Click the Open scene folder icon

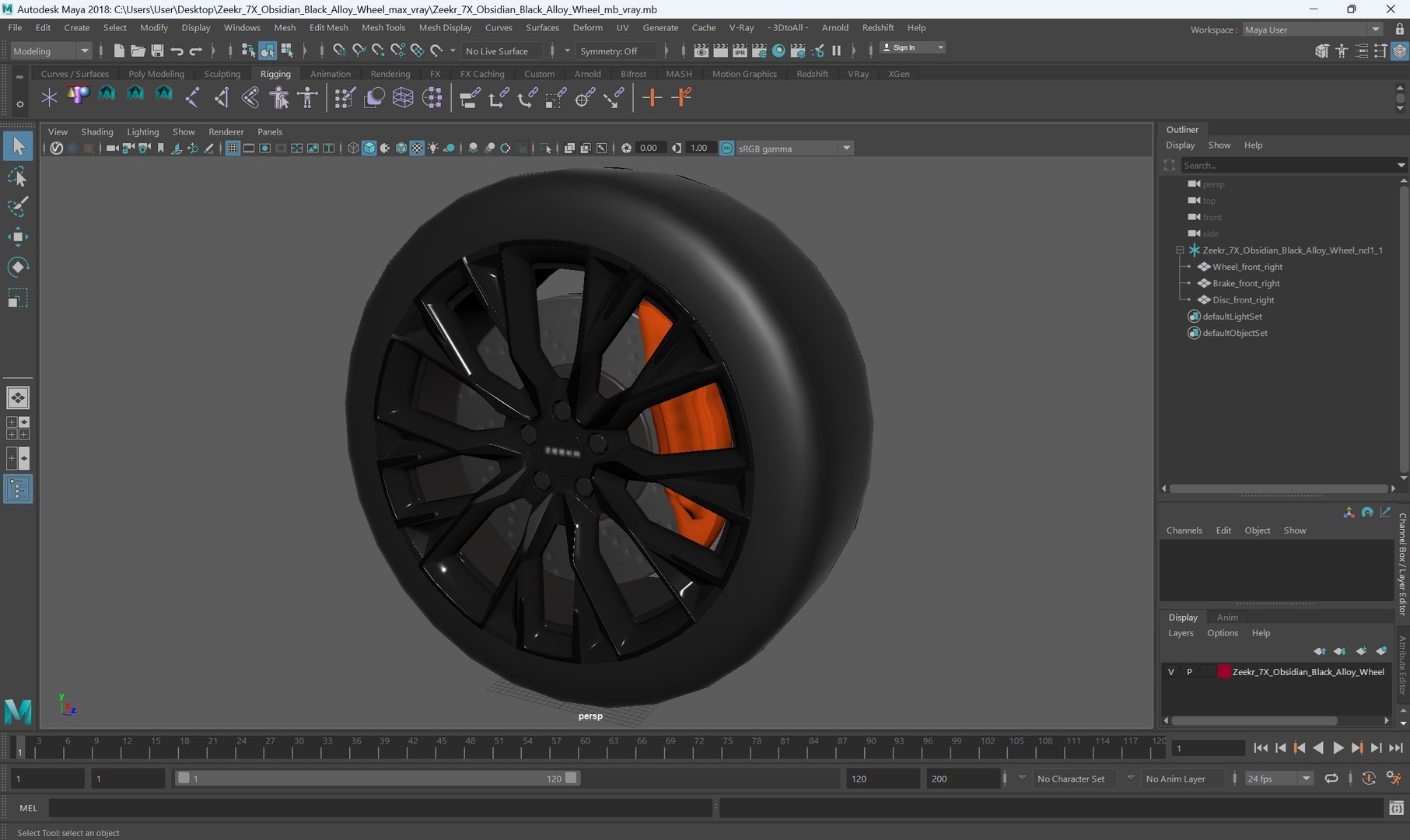138,51
